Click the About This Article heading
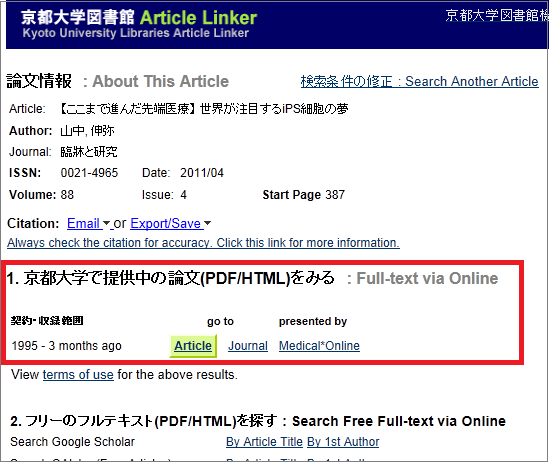549x462 pixels. 160,81
